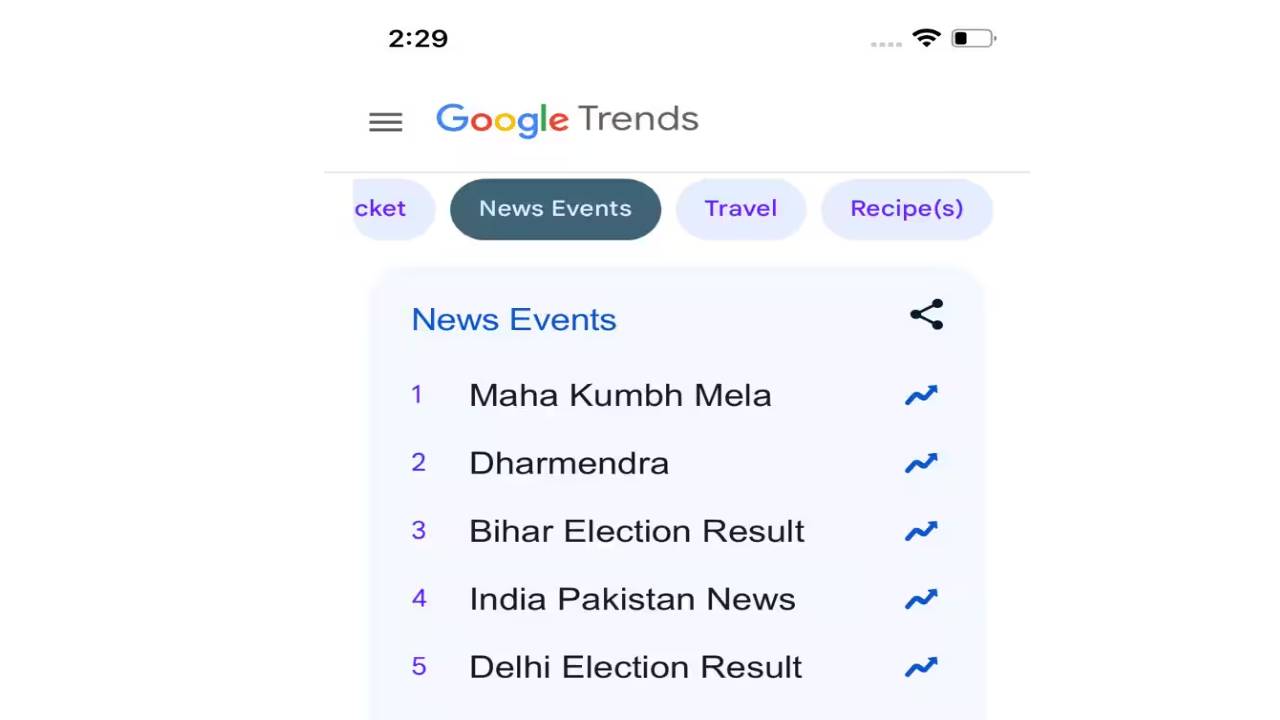Viewport: 1280px width, 720px height.
Task: Tap the battery indicator in status bar
Action: [972, 39]
